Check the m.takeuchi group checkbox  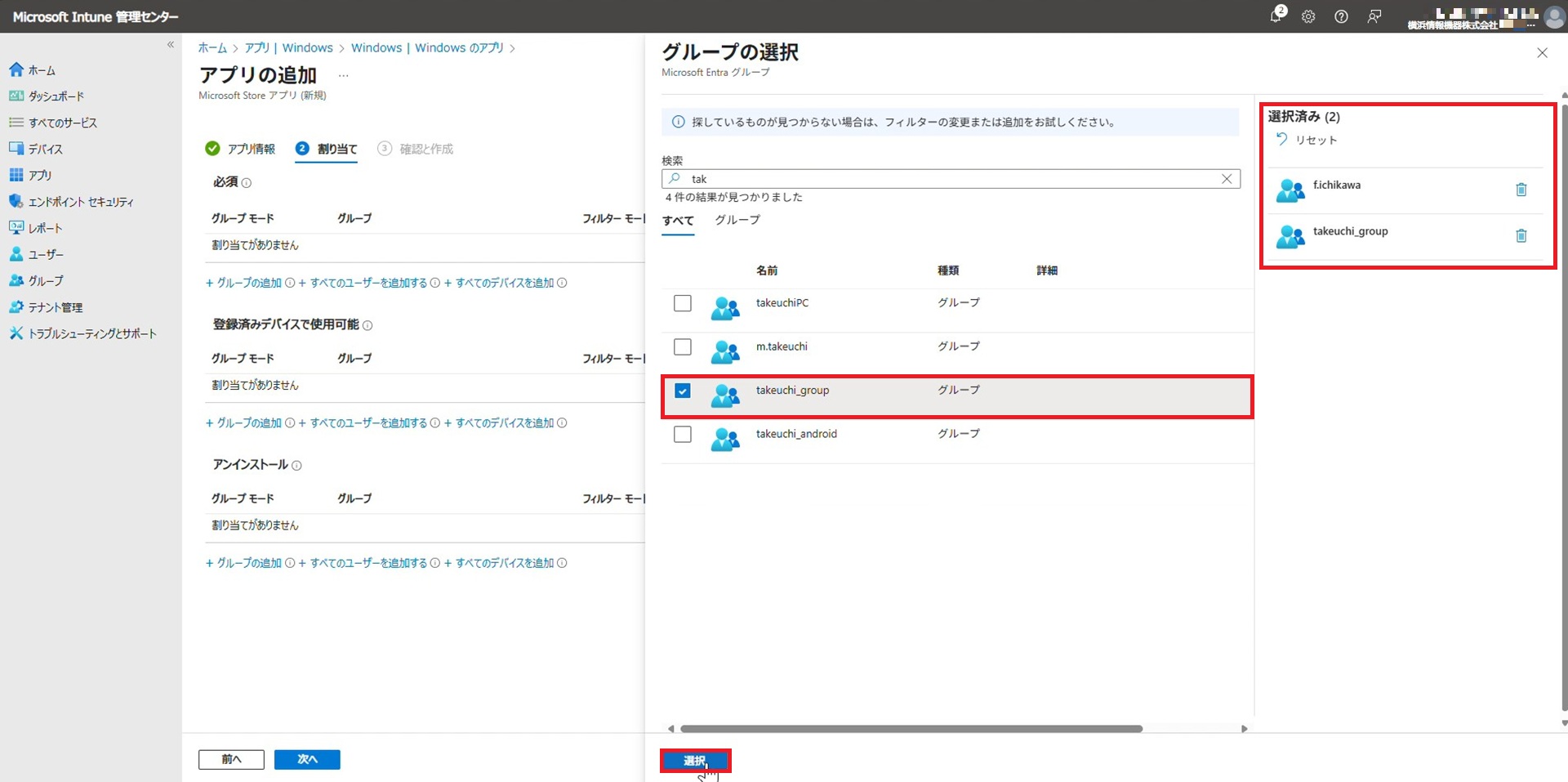click(683, 347)
